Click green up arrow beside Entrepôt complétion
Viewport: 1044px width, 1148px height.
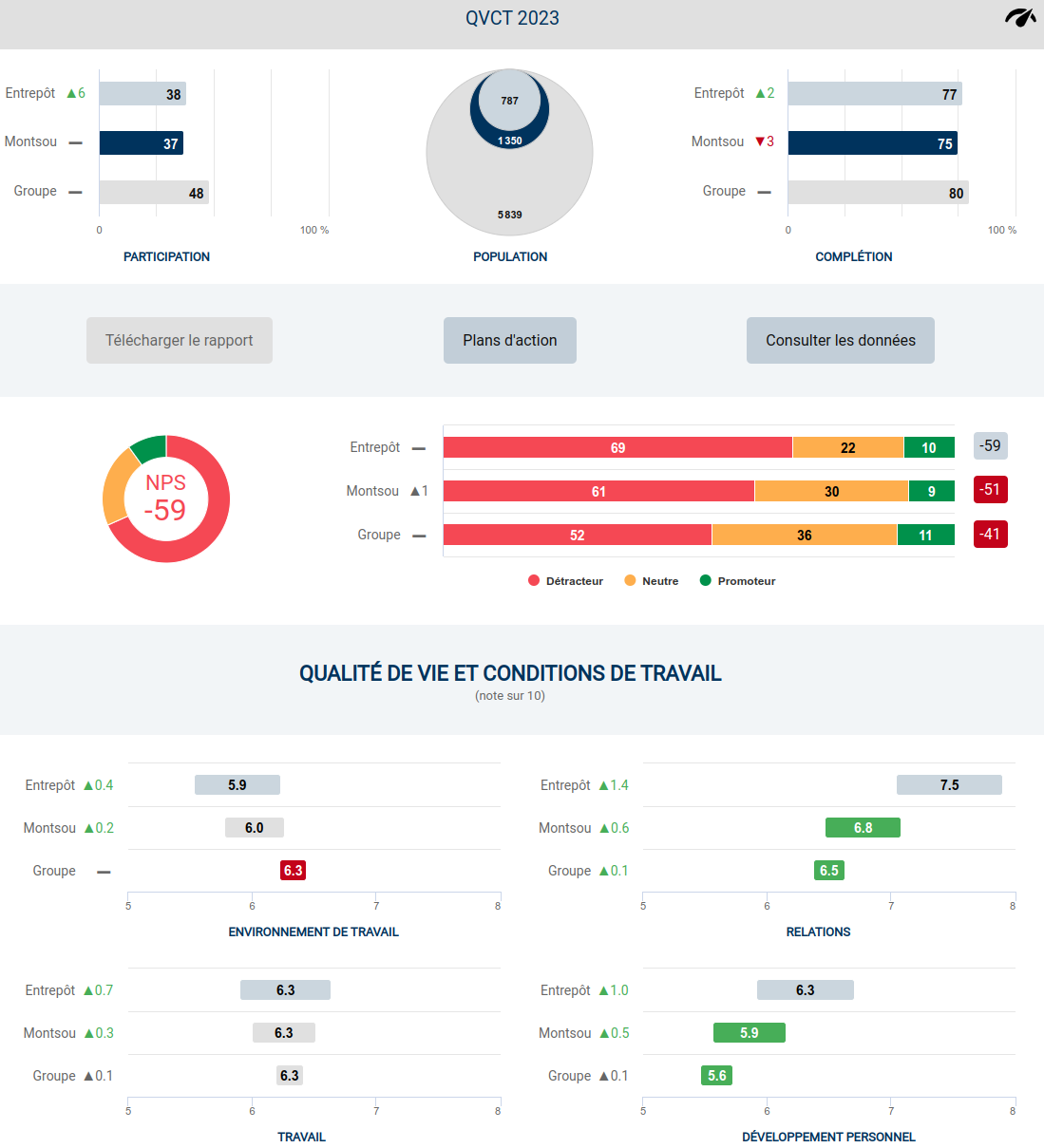tap(760, 93)
